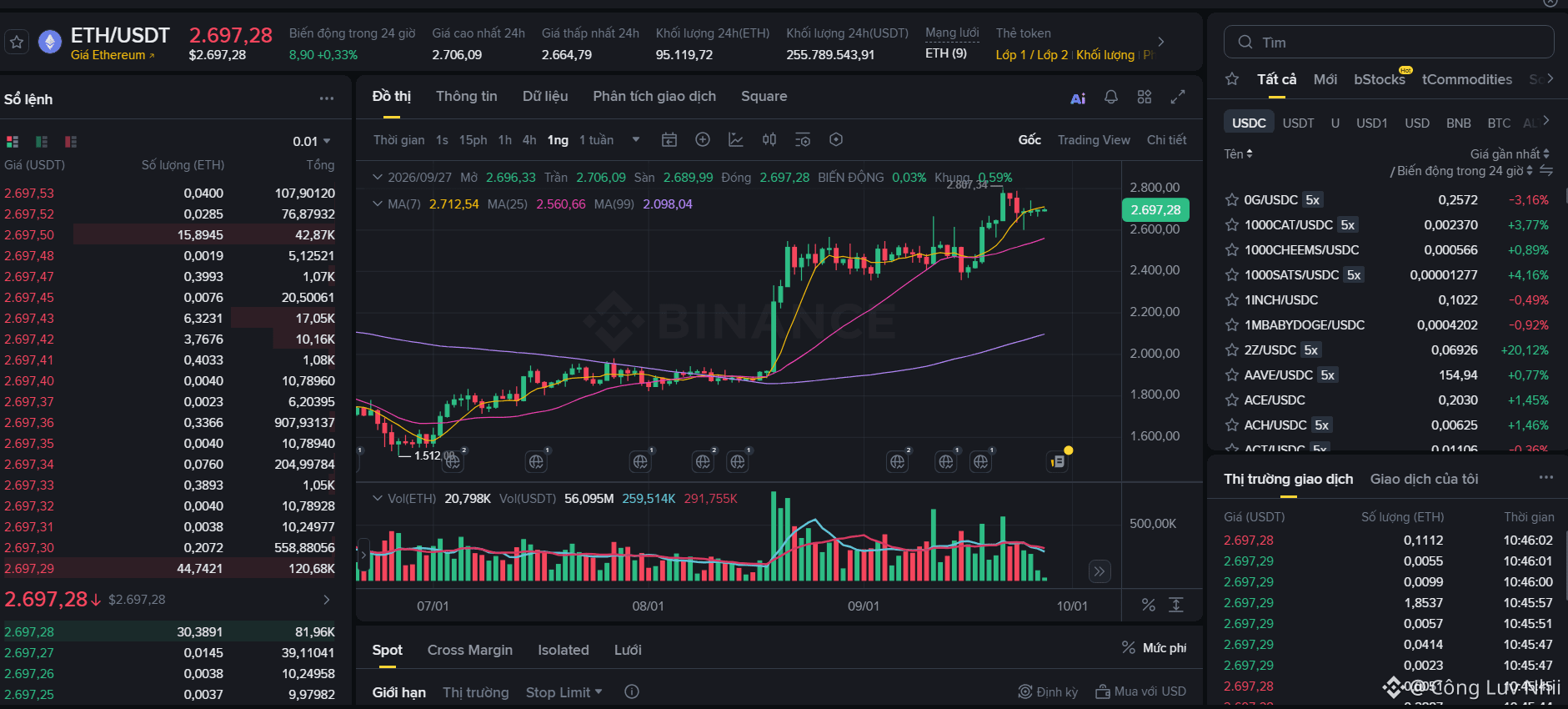Open the Stop Limit order type dropdown

coord(564,692)
